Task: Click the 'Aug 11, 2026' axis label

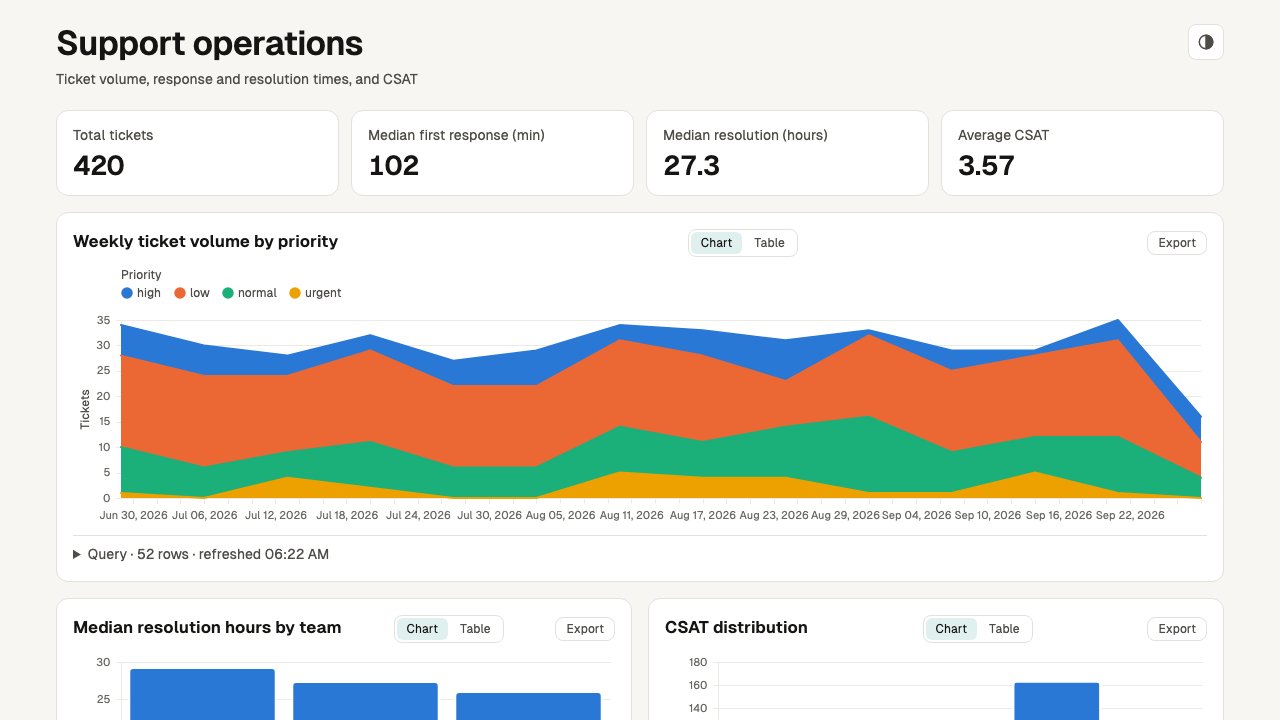Action: point(631,516)
